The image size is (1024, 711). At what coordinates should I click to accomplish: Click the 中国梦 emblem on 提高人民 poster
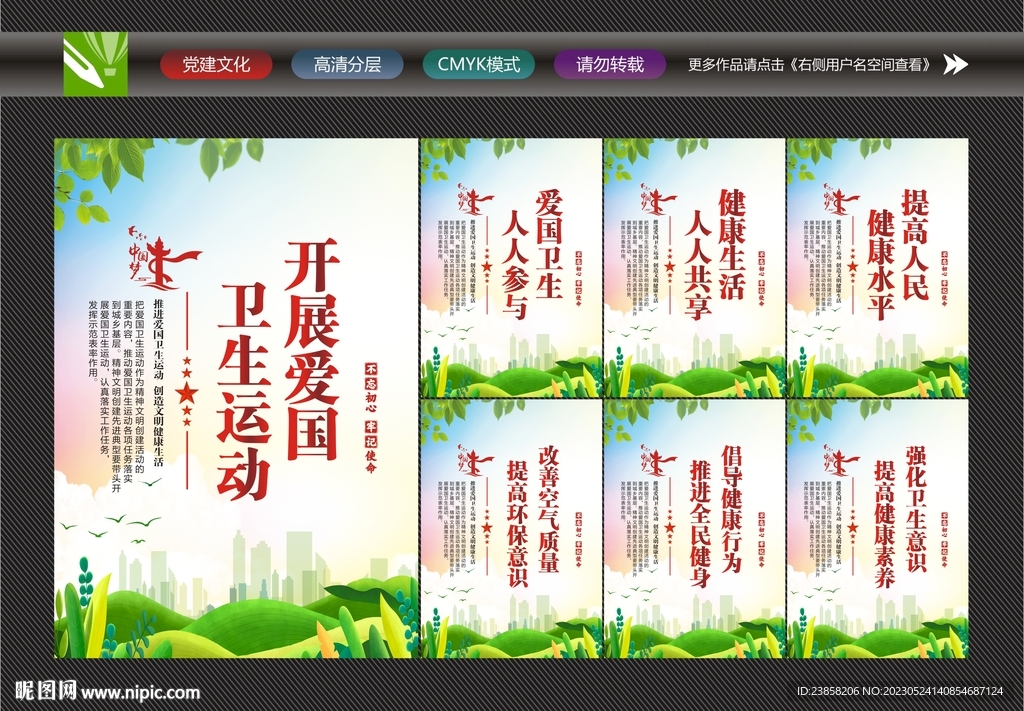[x=842, y=199]
